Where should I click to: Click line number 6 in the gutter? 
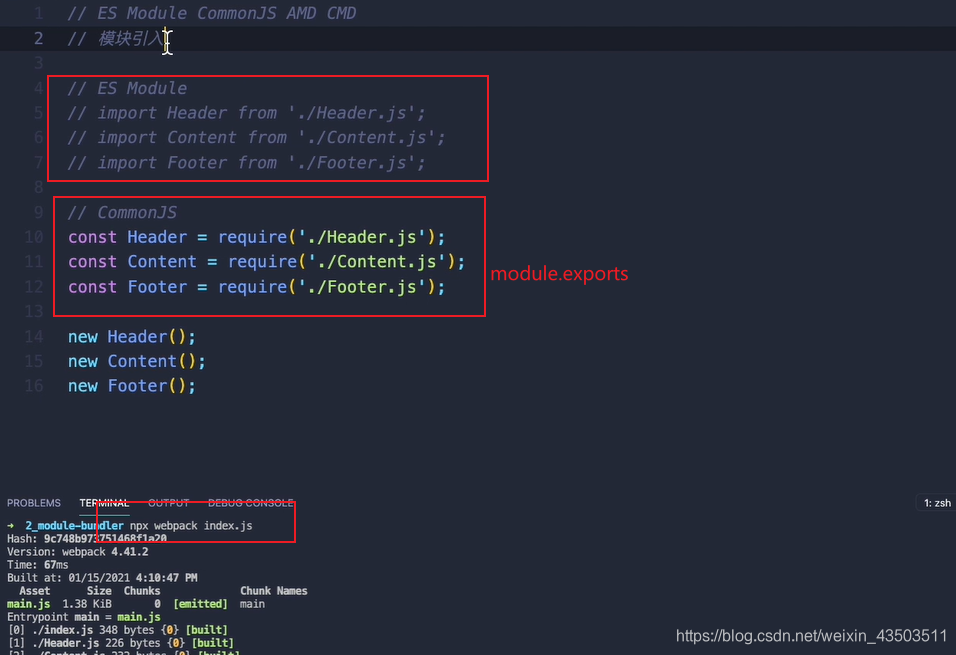point(38,137)
